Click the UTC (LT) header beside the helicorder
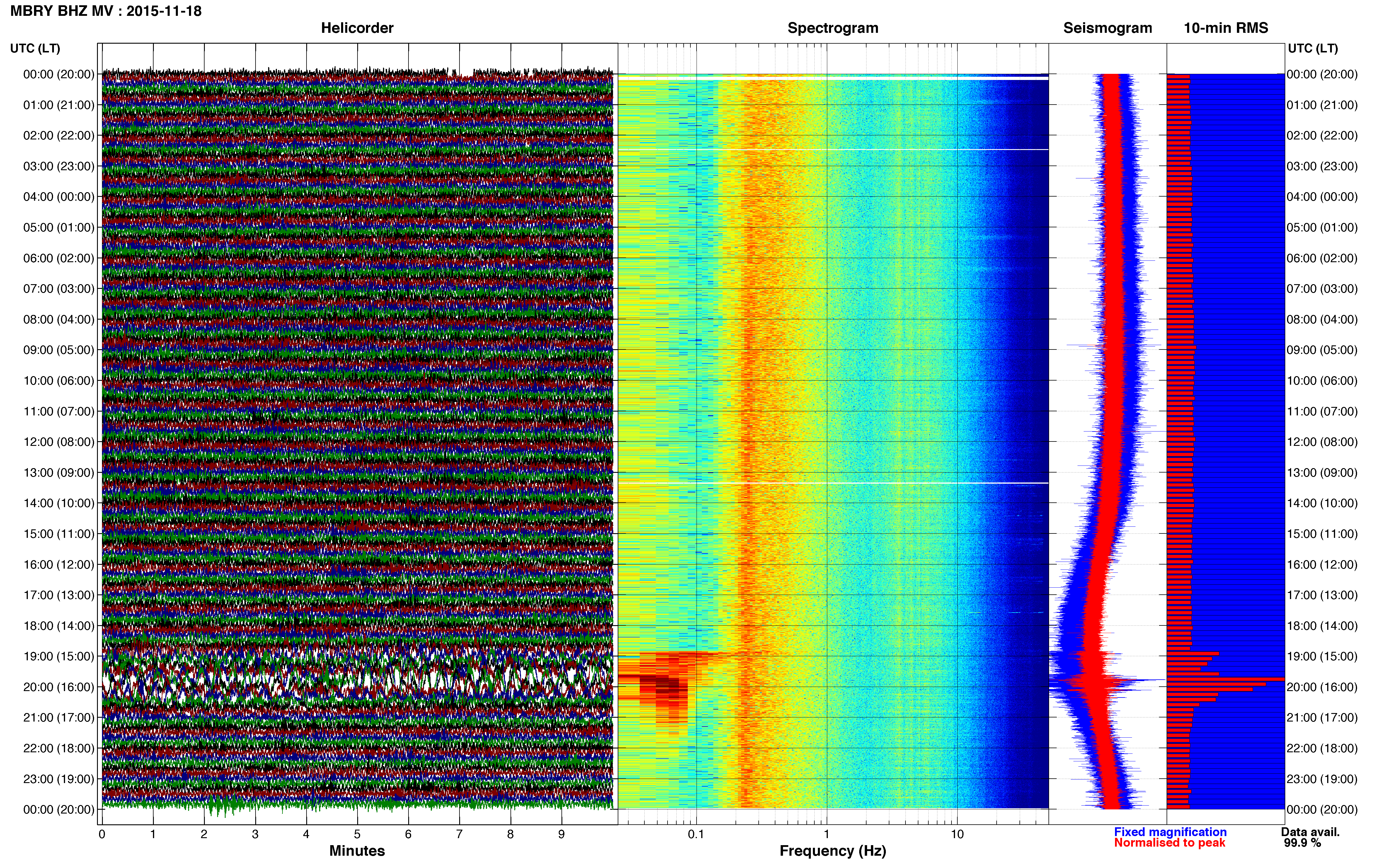 click(x=35, y=48)
